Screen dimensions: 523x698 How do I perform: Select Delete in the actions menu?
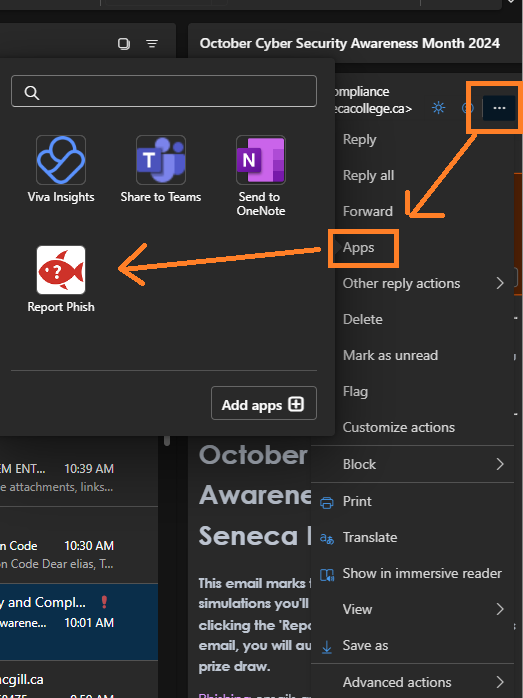[362, 319]
